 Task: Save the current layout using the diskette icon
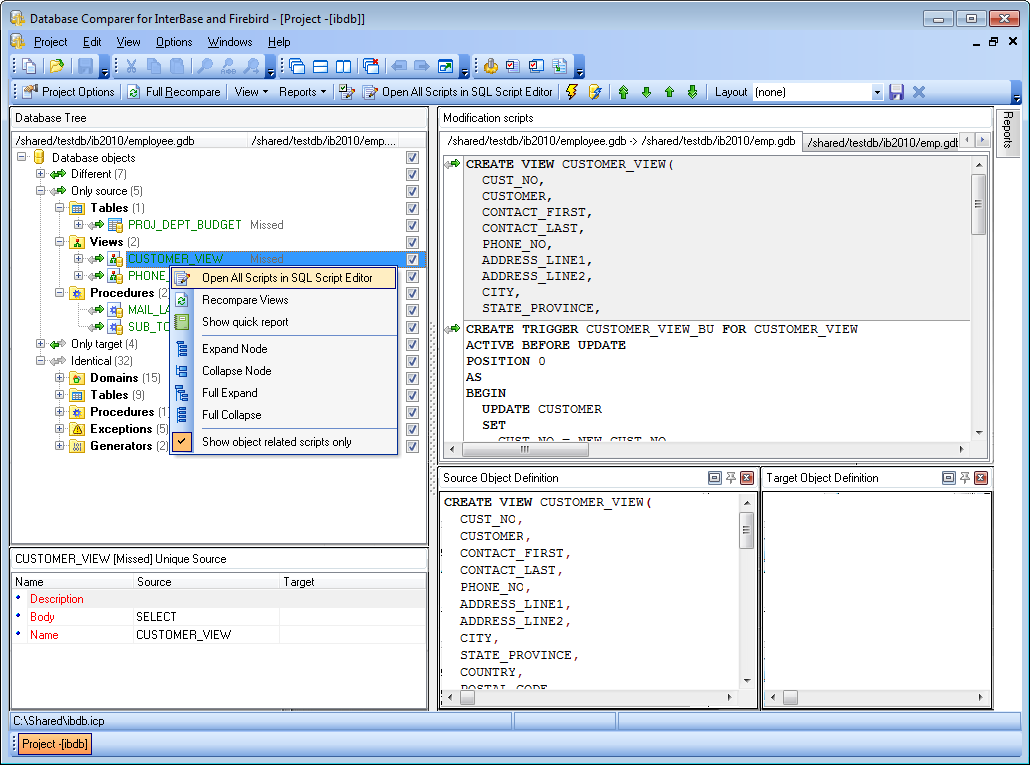coord(896,91)
